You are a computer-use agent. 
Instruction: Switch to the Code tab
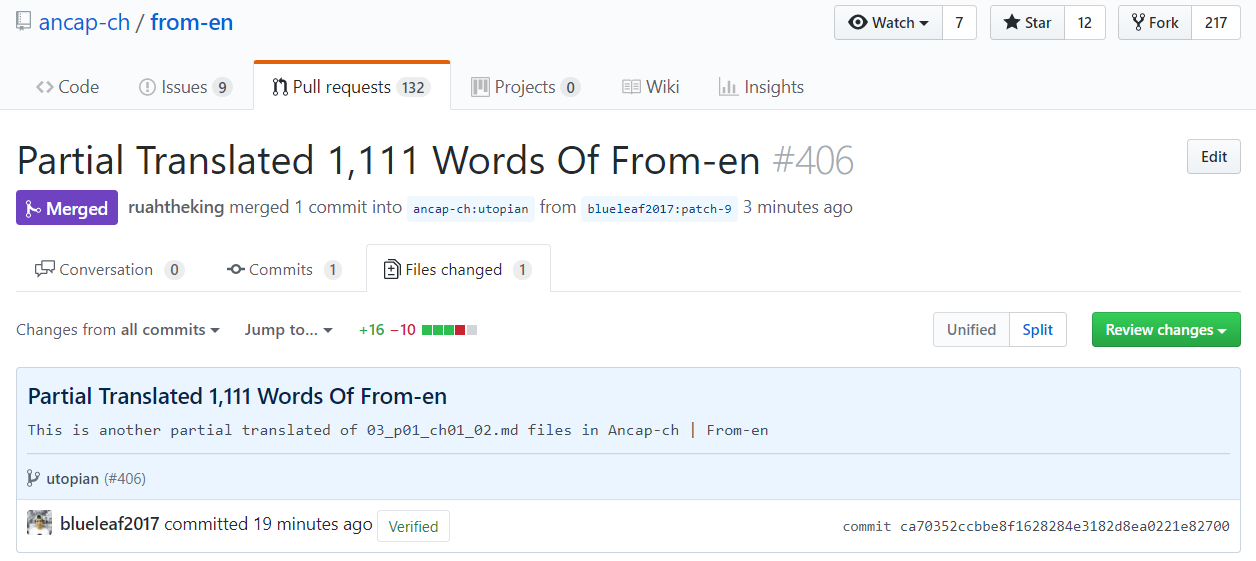[68, 87]
